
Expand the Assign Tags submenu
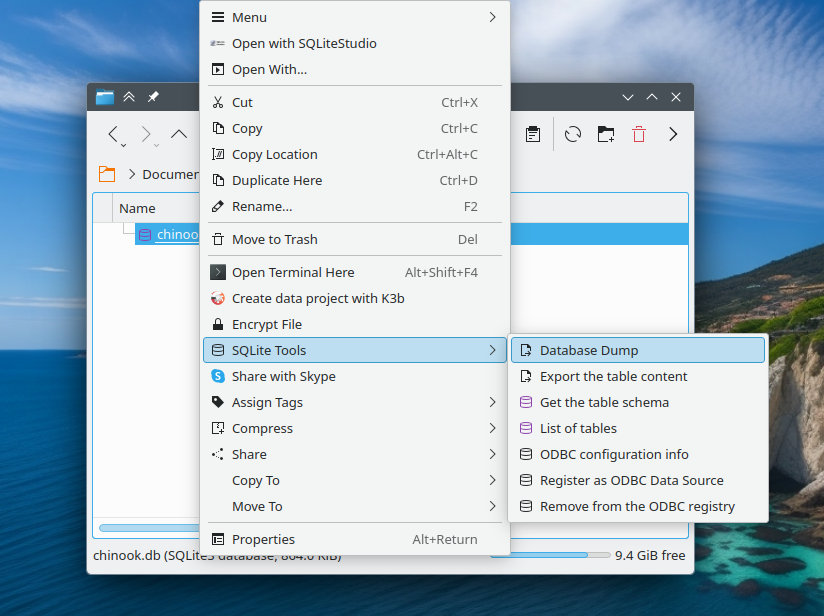click(355, 402)
